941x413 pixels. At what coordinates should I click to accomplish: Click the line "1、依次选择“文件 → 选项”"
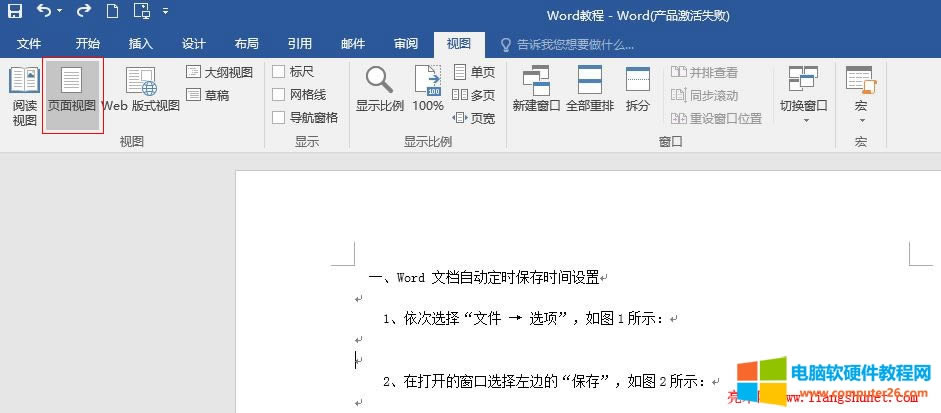(477, 319)
